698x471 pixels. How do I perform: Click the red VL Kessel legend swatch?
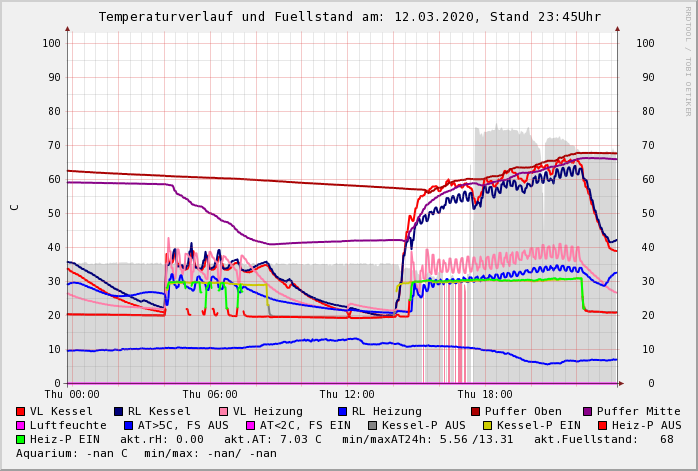(x=21, y=411)
